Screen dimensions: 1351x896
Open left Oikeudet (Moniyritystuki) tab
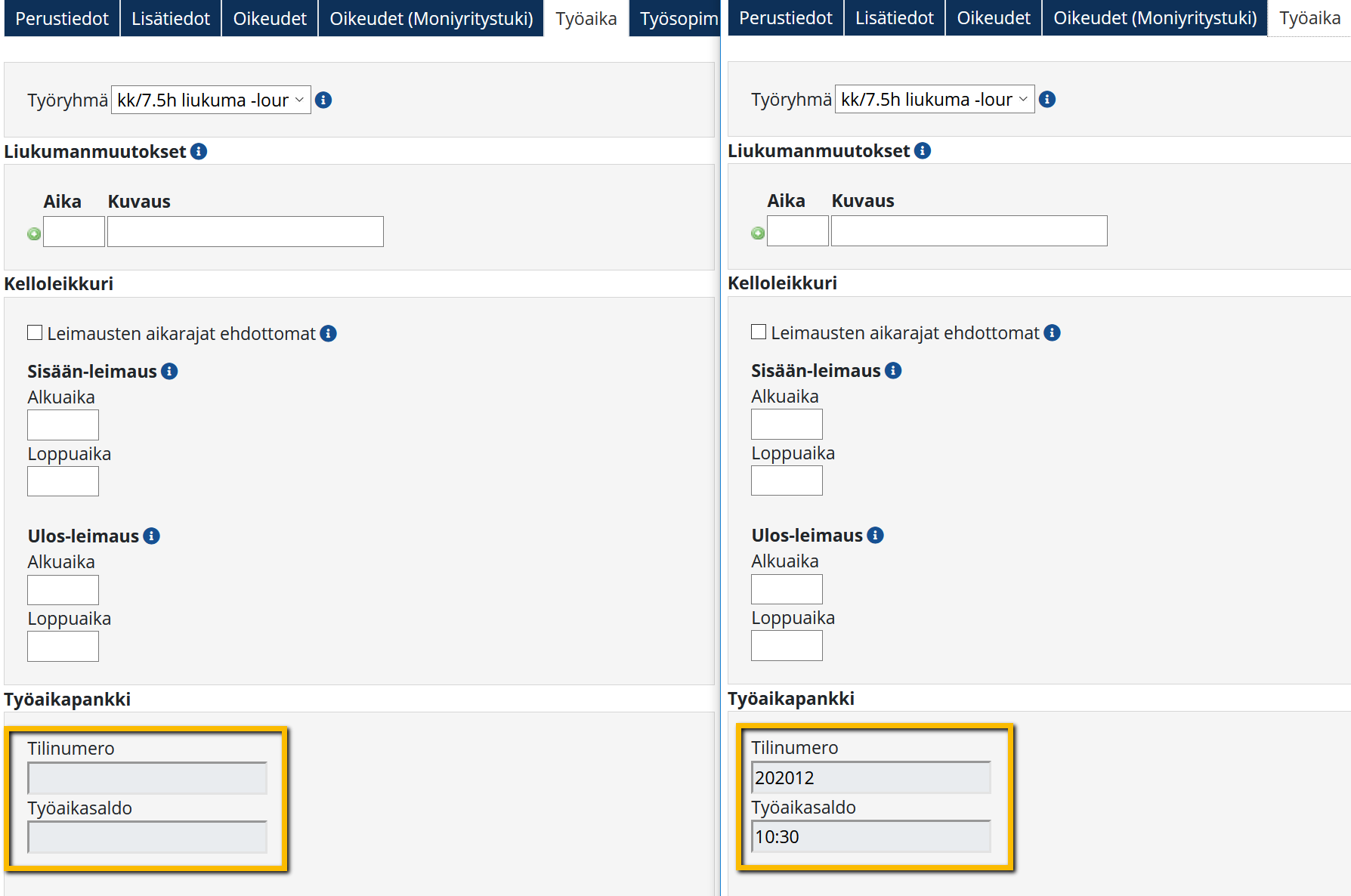click(x=431, y=18)
